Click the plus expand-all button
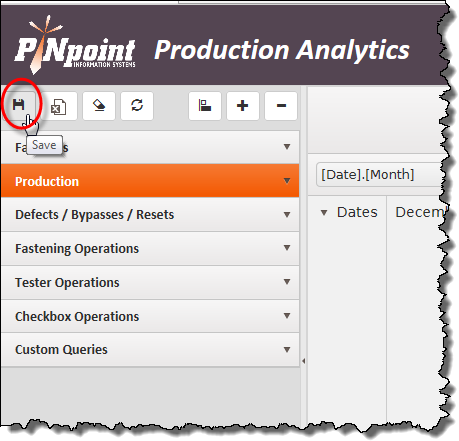Image resolution: width=459 pixels, height=441 pixels. [x=243, y=106]
